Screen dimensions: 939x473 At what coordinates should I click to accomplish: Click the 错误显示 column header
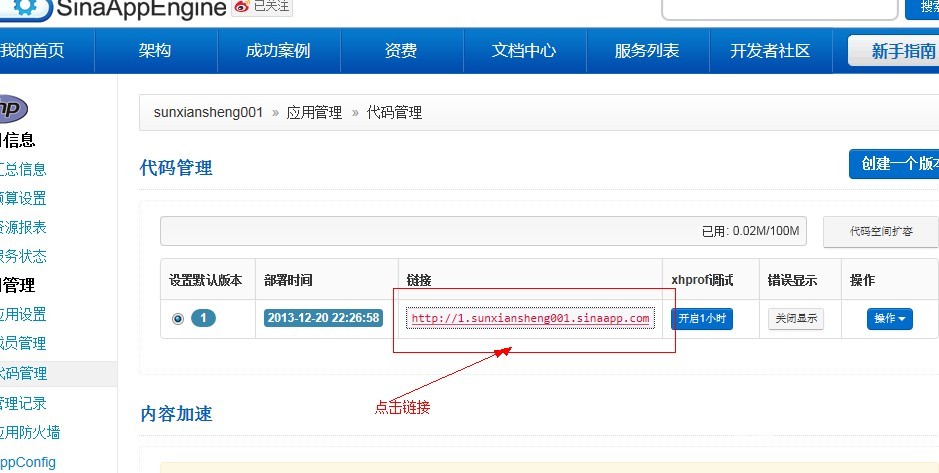pyautogui.click(x=793, y=280)
